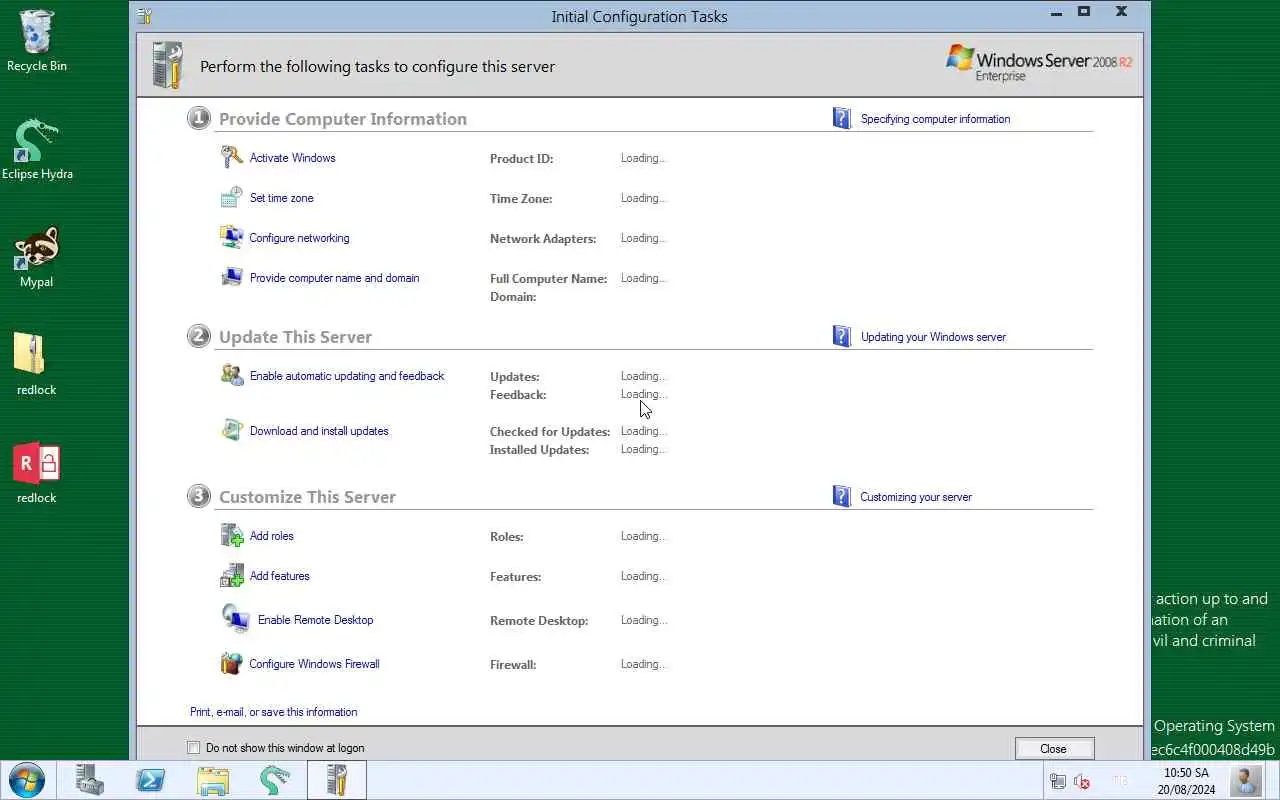
Task: Select the red redlock application icon
Action: coord(37,473)
